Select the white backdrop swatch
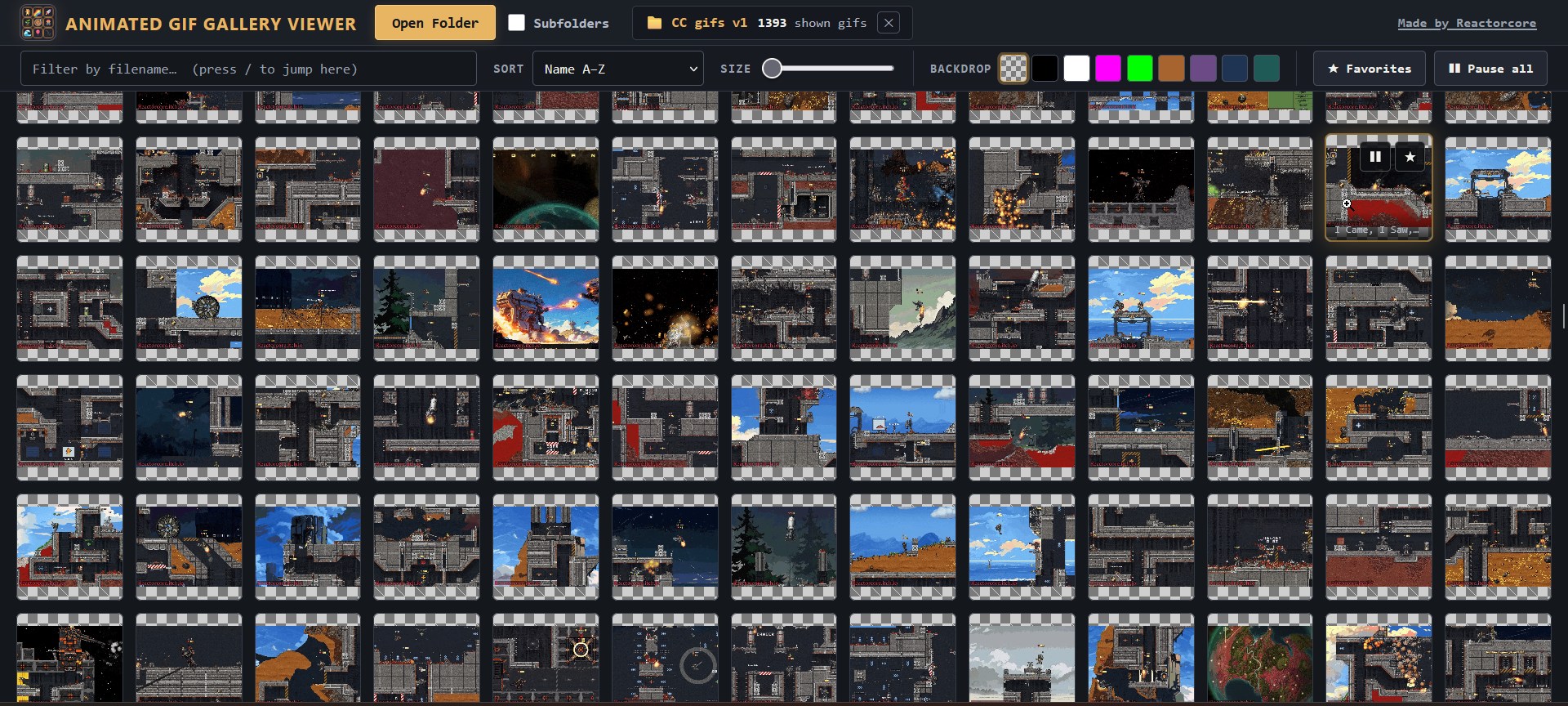The width and height of the screenshot is (1568, 706). pyautogui.click(x=1076, y=69)
